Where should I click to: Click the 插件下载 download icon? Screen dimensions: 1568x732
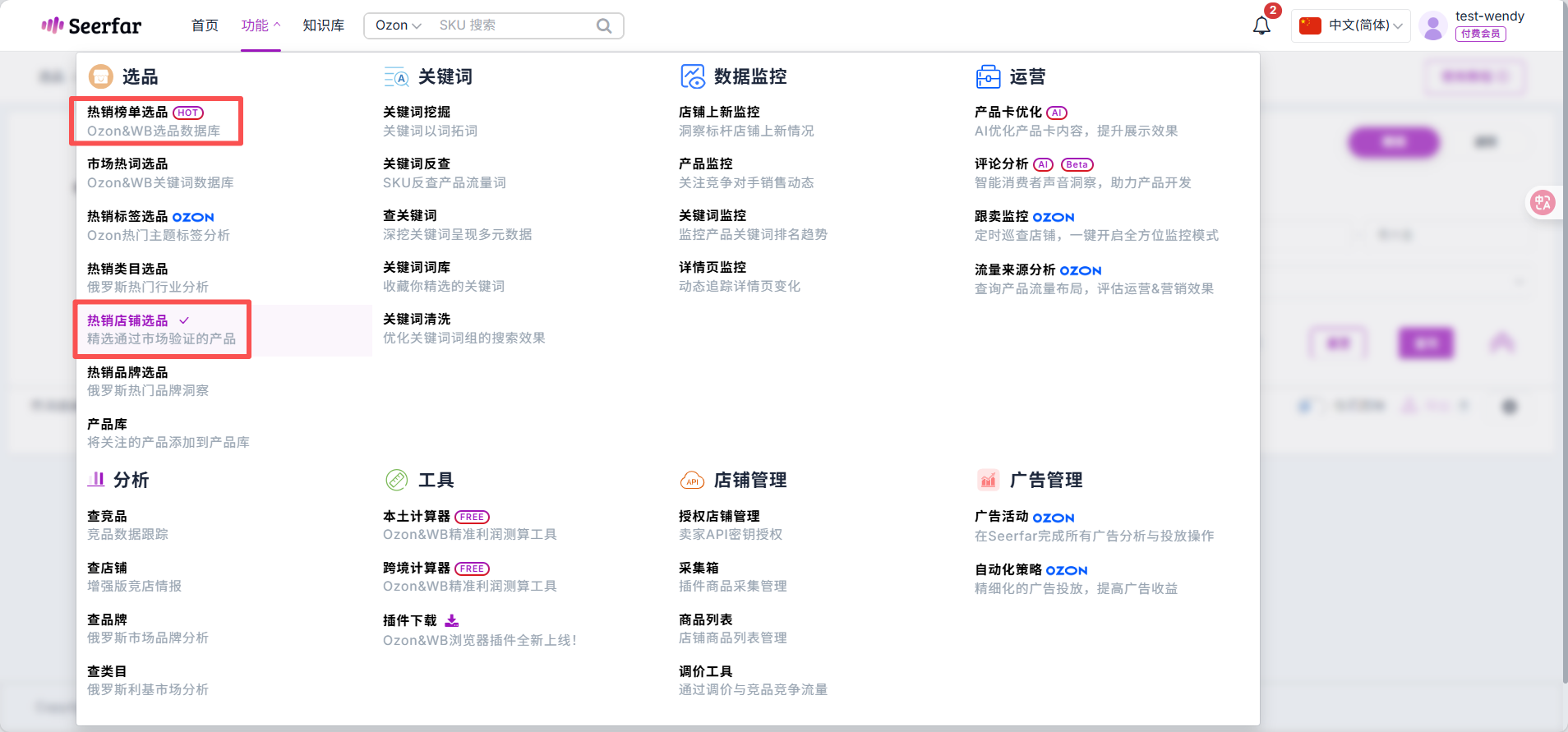coord(452,620)
